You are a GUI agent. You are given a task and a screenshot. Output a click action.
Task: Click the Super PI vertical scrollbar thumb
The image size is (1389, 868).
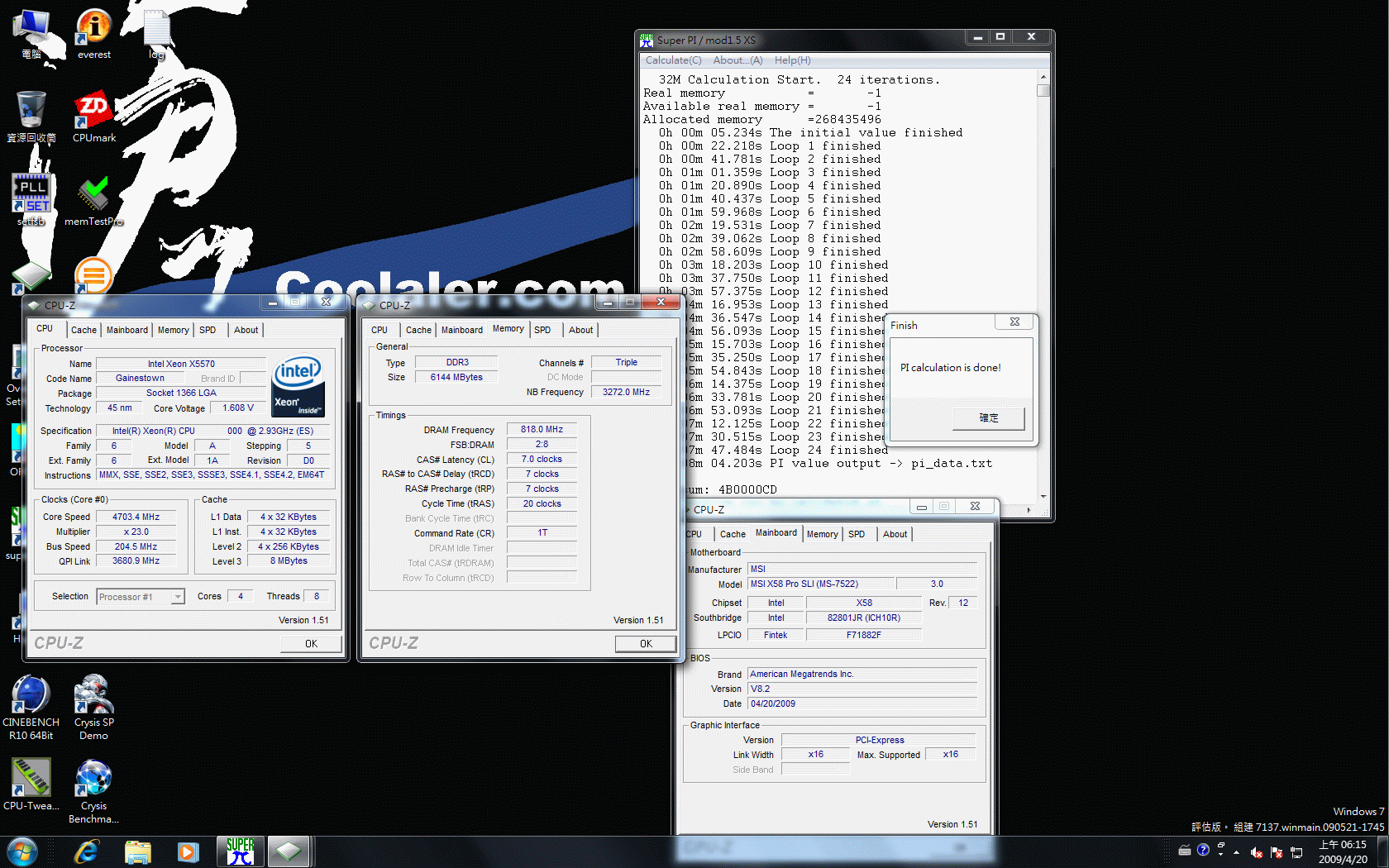[1043, 90]
